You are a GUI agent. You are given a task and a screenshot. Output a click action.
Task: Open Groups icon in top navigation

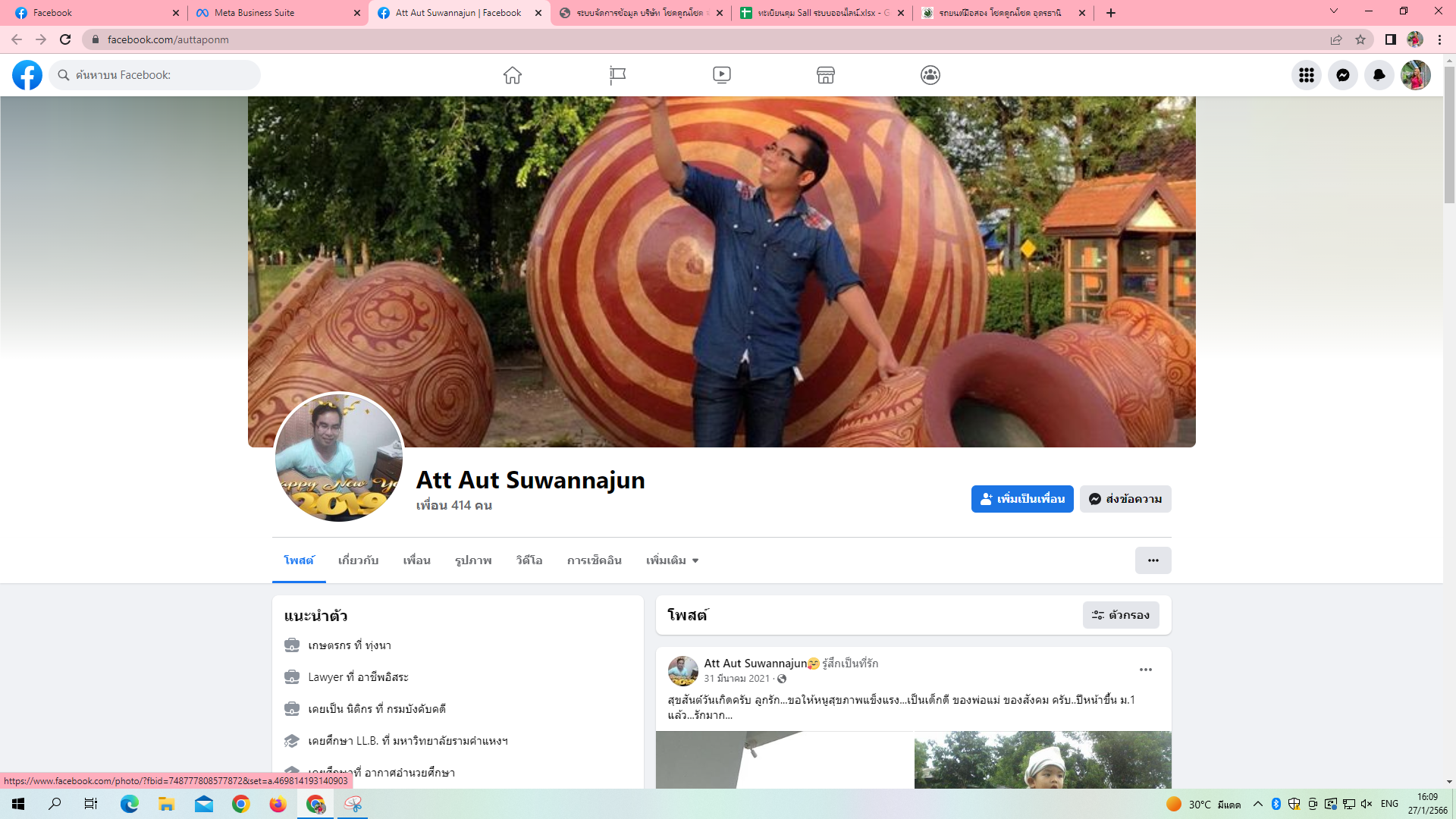930,75
